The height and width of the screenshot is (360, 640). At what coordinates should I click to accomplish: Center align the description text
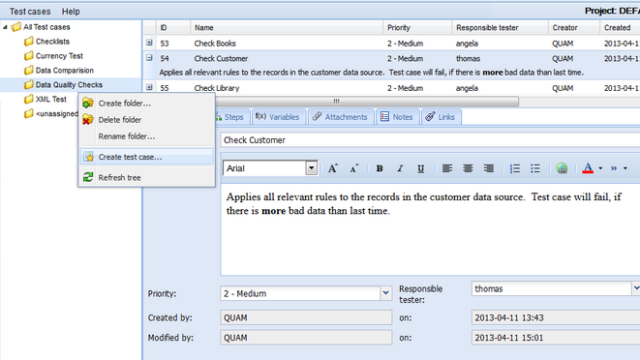(468, 168)
